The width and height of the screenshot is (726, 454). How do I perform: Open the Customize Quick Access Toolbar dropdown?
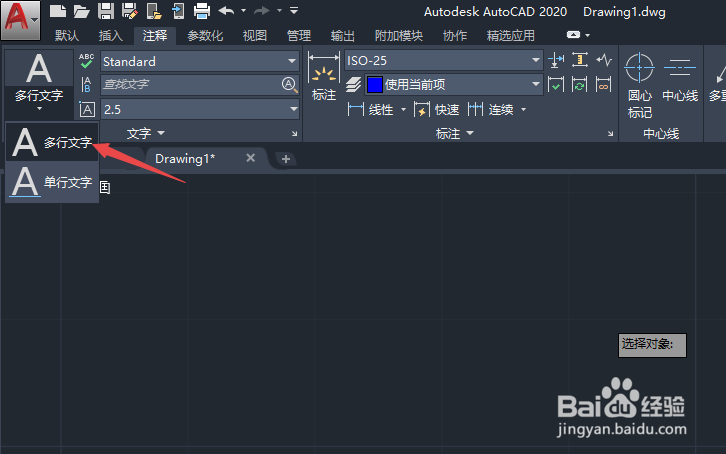(294, 10)
